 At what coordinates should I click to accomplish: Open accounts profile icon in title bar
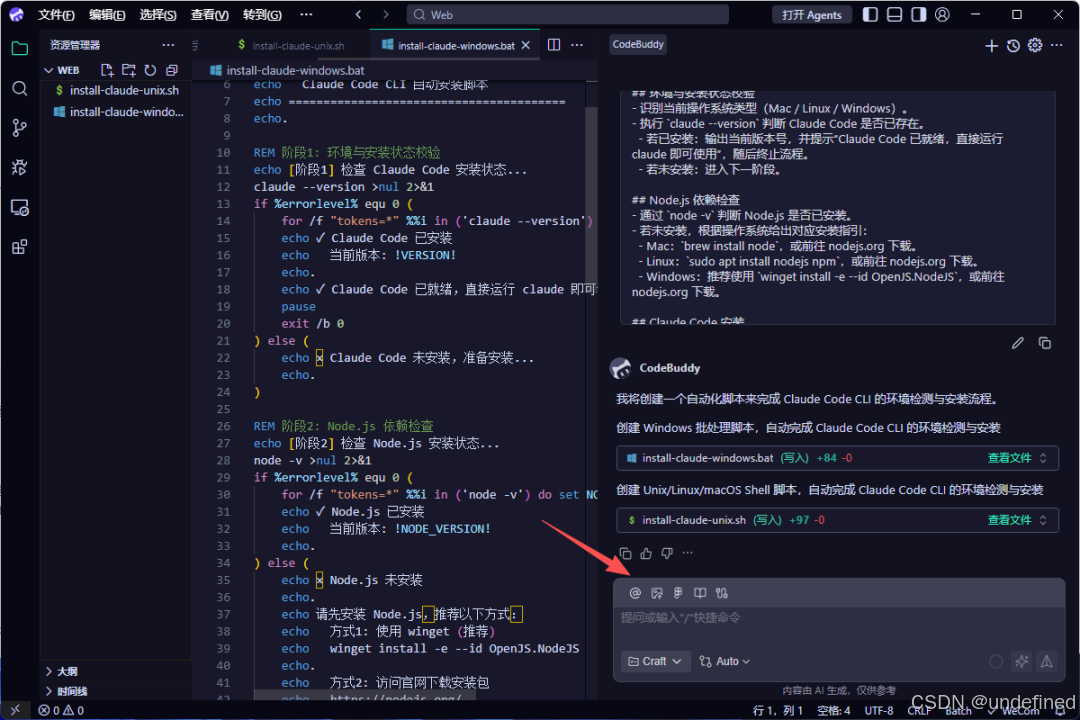click(943, 14)
